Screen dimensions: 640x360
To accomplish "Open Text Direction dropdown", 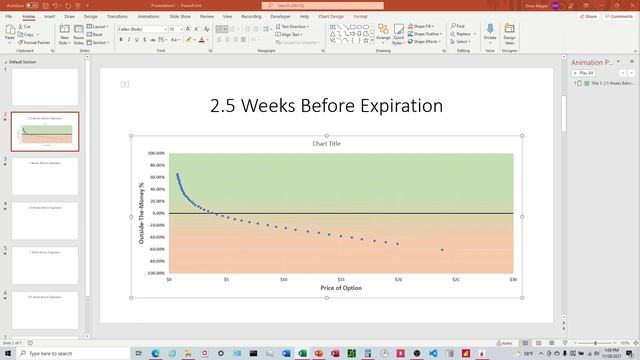I will click(292, 27).
